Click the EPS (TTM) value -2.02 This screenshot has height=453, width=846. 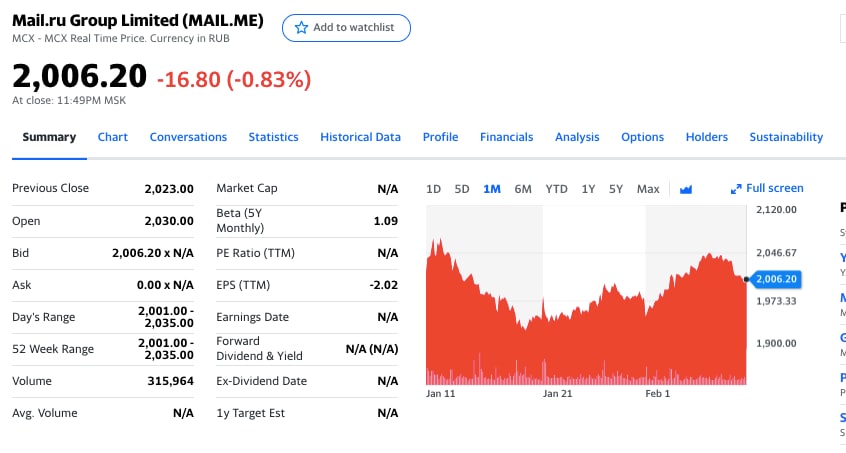(x=384, y=285)
